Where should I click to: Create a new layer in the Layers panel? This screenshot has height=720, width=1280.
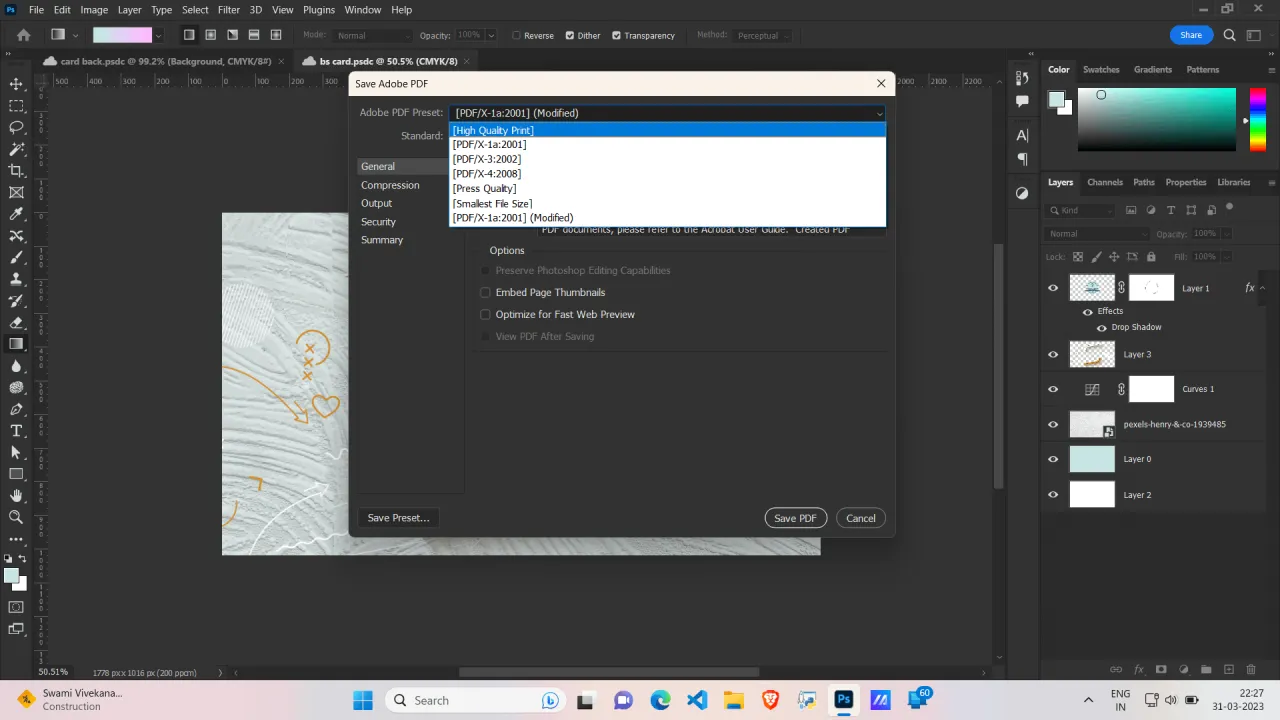tap(1228, 669)
